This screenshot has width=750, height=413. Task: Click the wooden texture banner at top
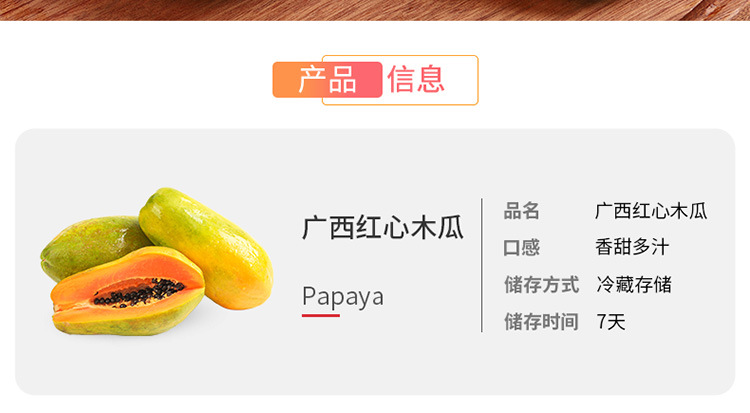[x=375, y=10]
